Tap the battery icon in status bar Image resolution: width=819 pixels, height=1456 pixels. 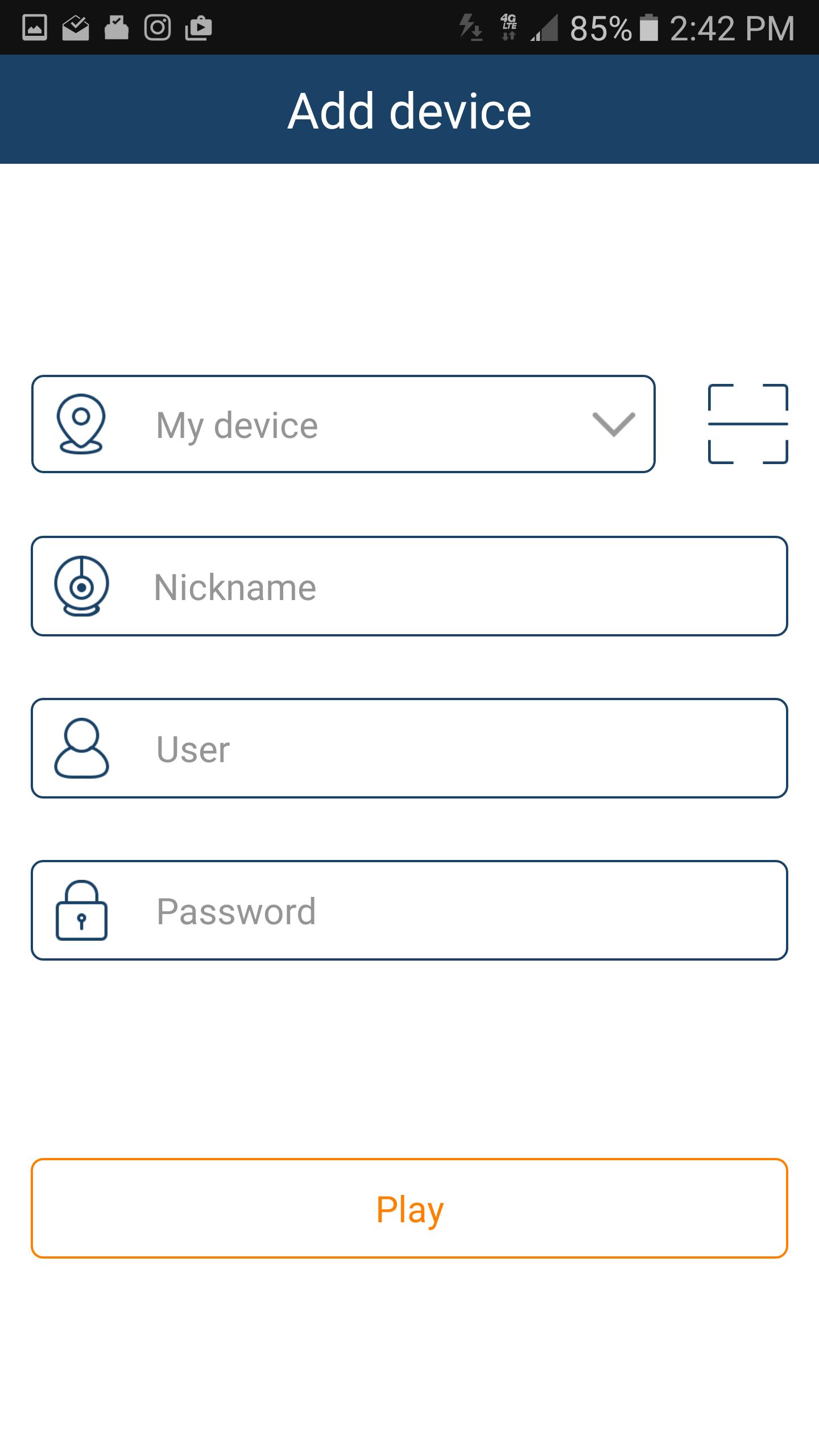(x=648, y=28)
